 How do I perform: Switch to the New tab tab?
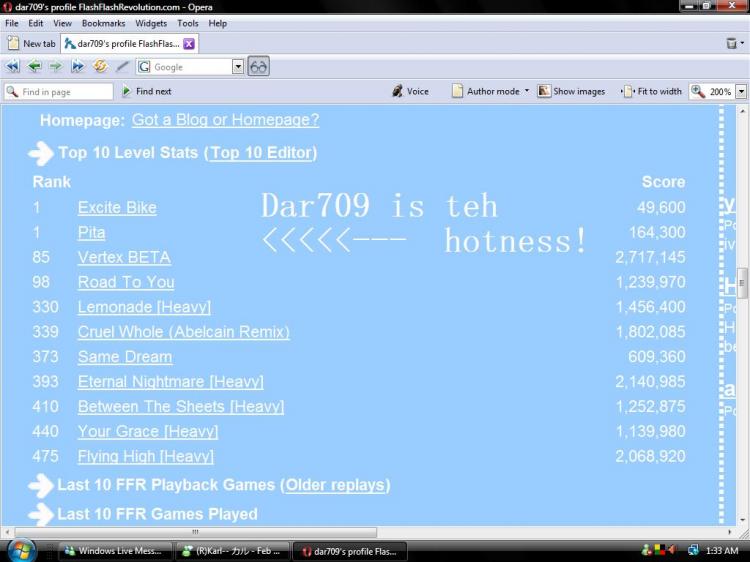point(31,43)
